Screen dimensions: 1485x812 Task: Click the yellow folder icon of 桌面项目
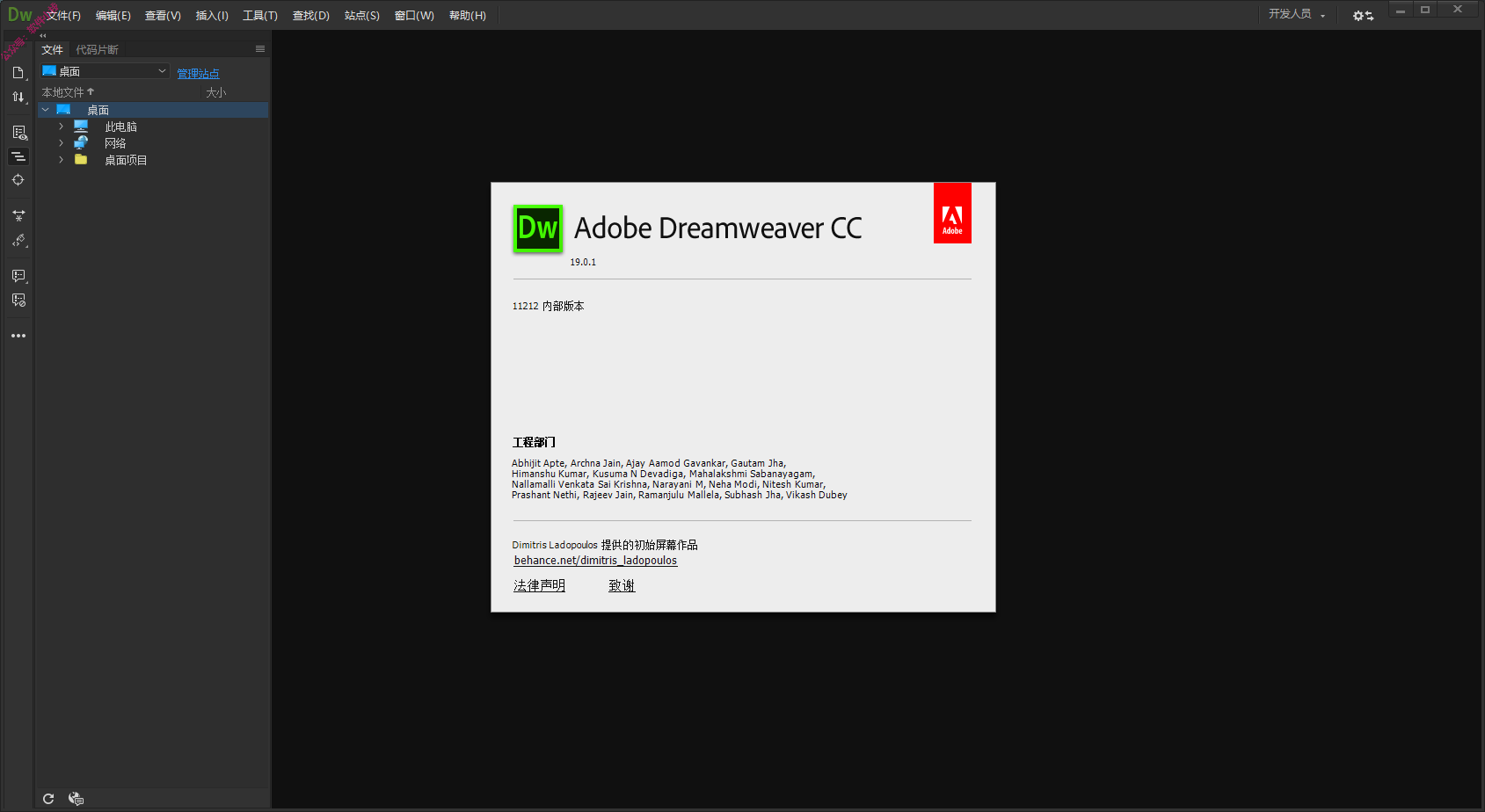81,159
